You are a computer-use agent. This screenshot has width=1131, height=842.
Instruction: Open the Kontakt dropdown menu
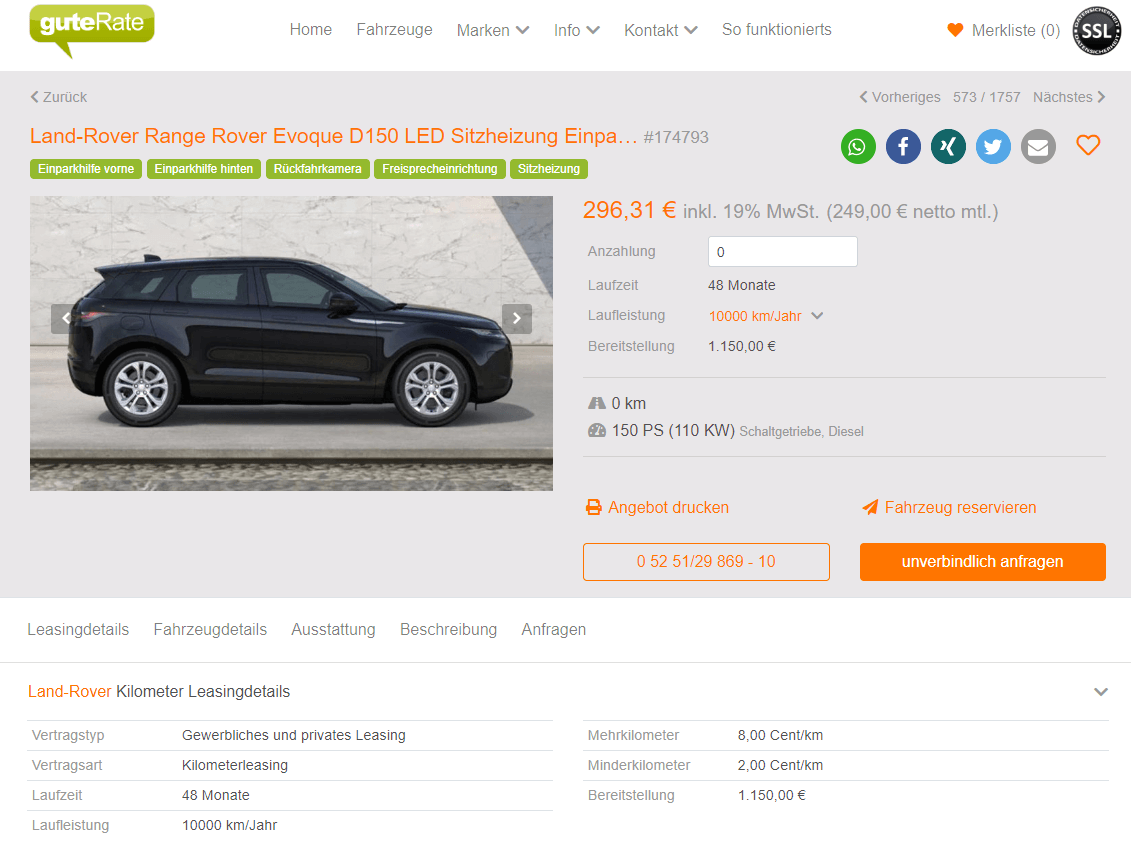(x=661, y=30)
